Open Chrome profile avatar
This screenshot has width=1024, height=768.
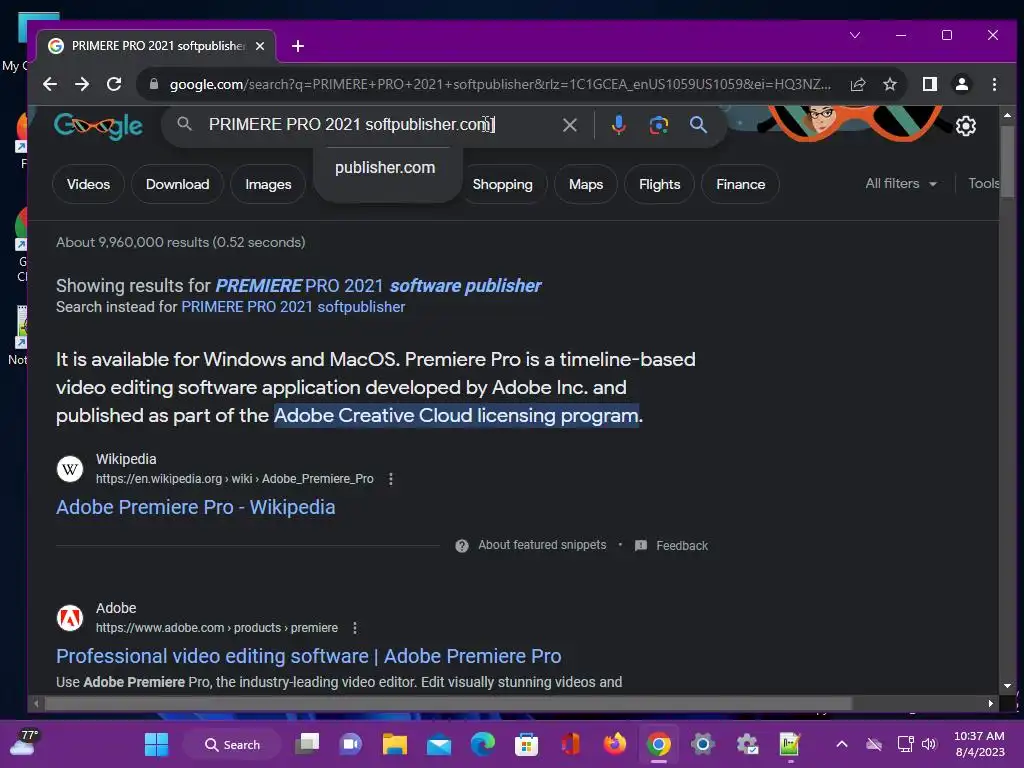coord(961,84)
